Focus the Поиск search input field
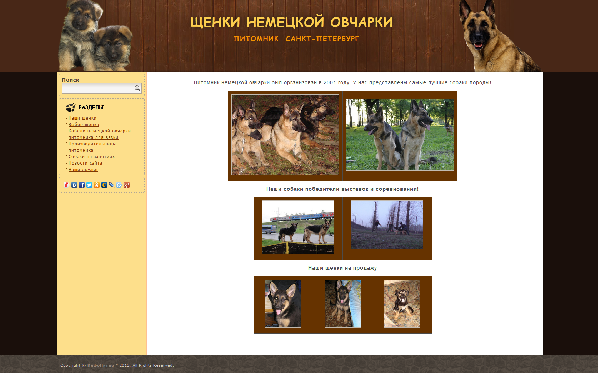Viewport: 598px width, 373px height. click(x=98, y=88)
